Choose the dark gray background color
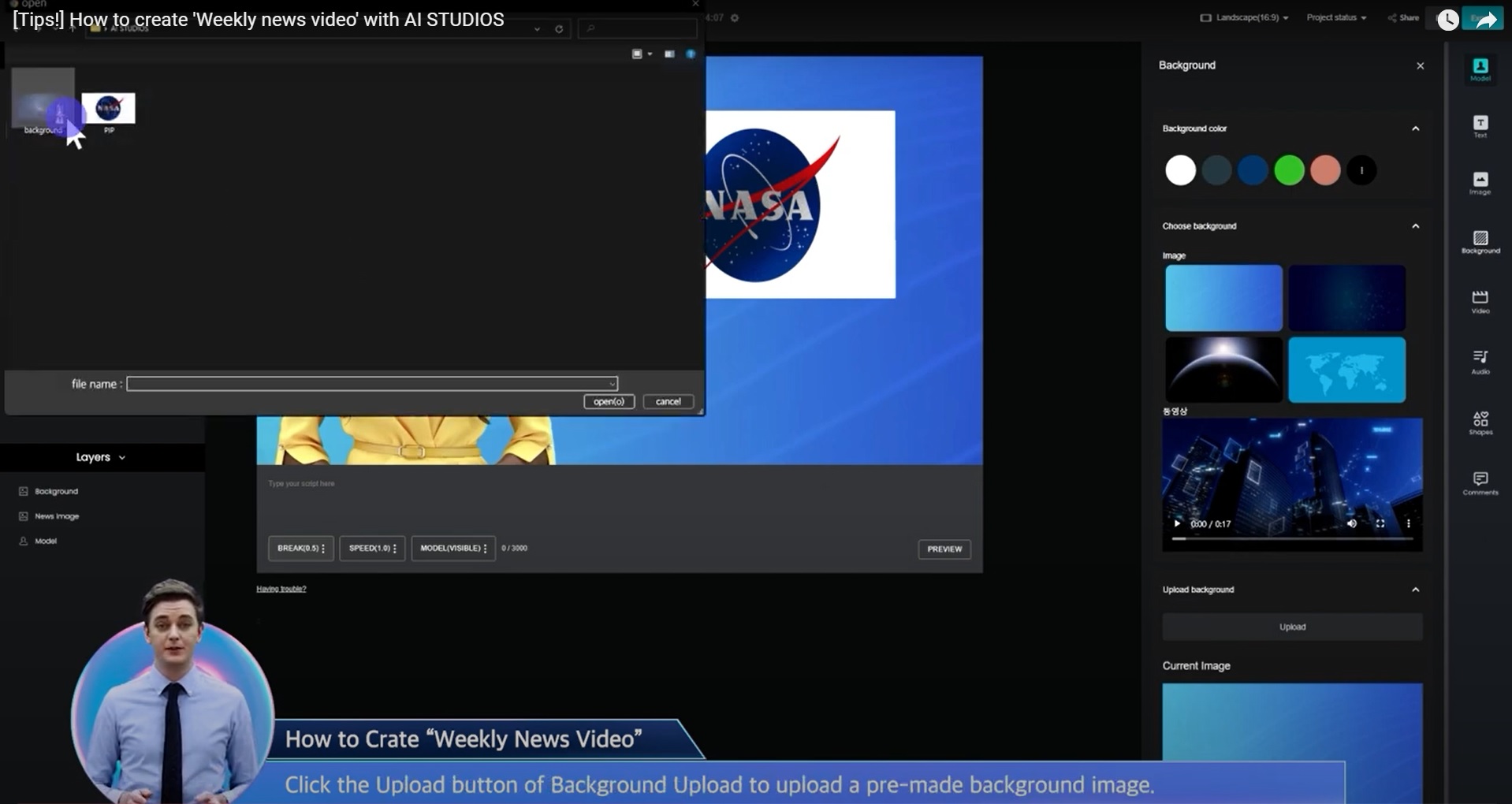1512x804 pixels. click(x=1216, y=170)
